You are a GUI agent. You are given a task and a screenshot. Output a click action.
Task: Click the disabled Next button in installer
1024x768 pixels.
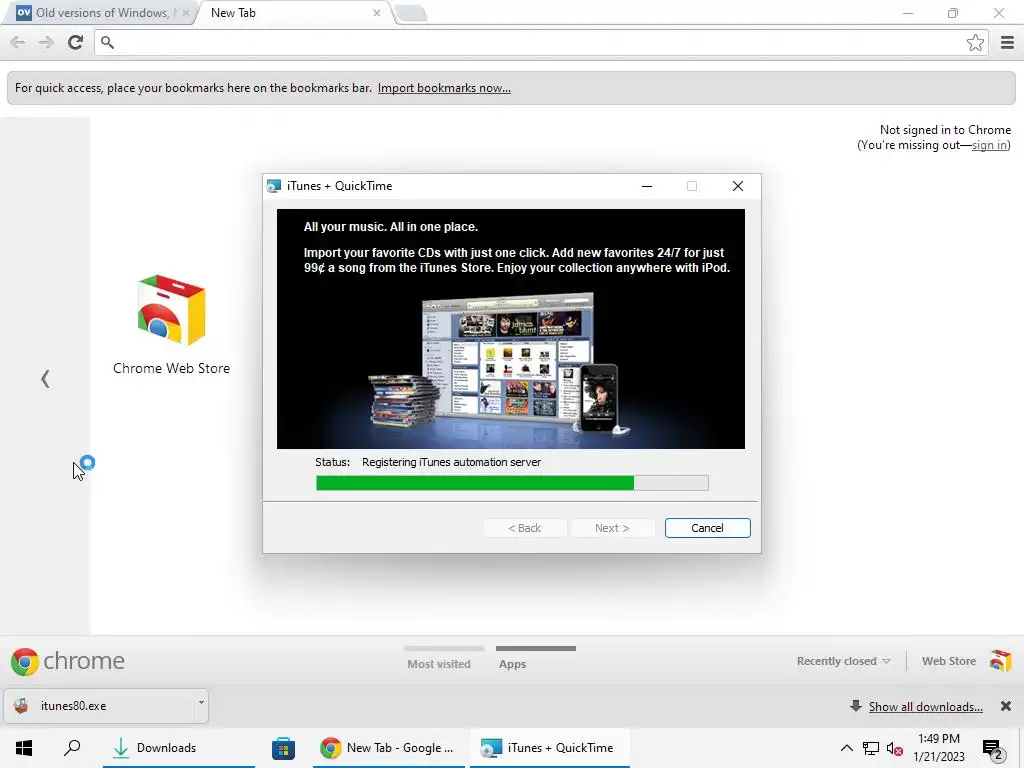point(612,528)
